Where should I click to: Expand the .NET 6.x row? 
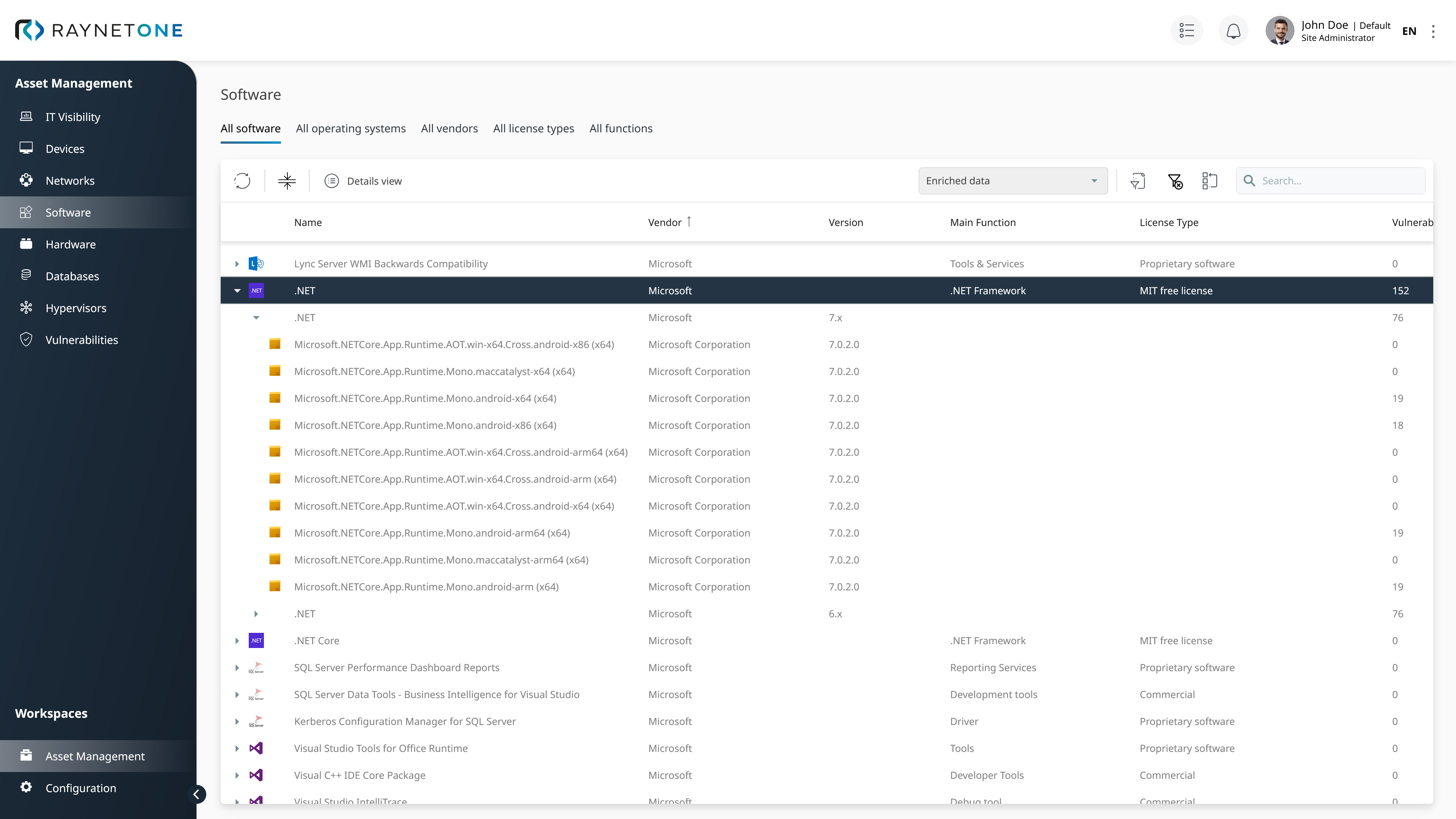tap(256, 614)
